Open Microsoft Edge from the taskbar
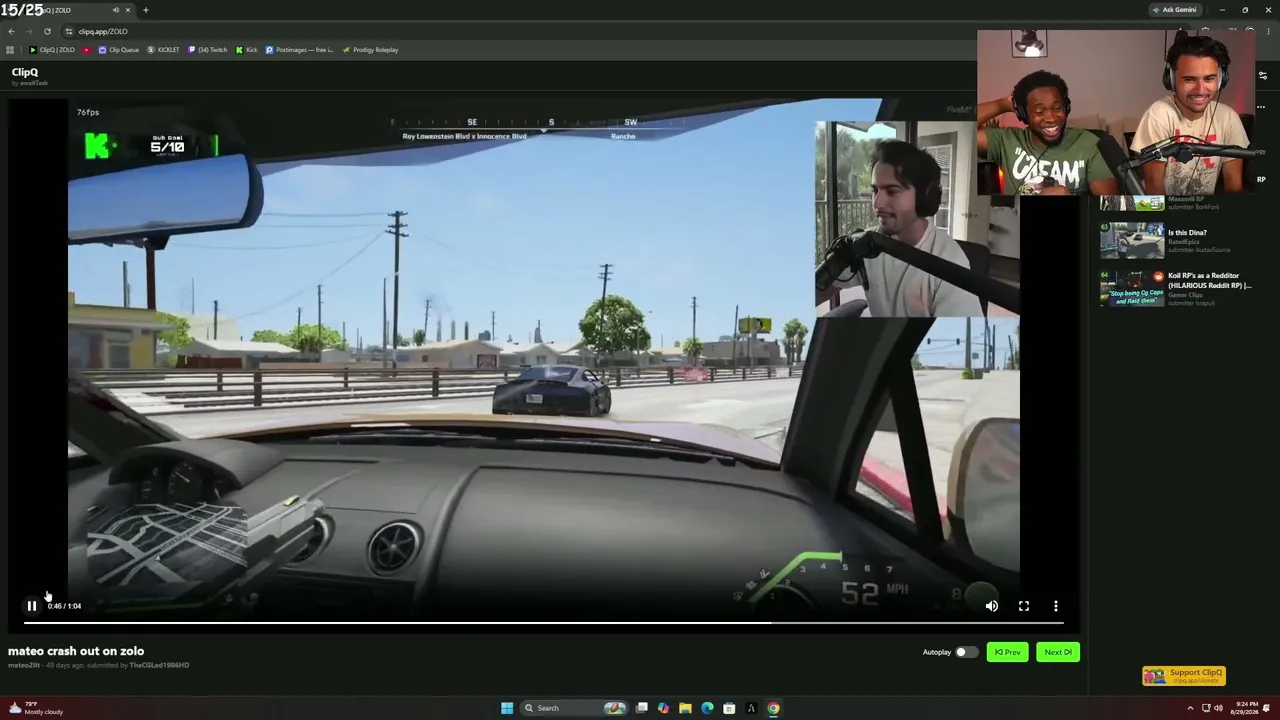The height and width of the screenshot is (720, 1280). (x=707, y=708)
